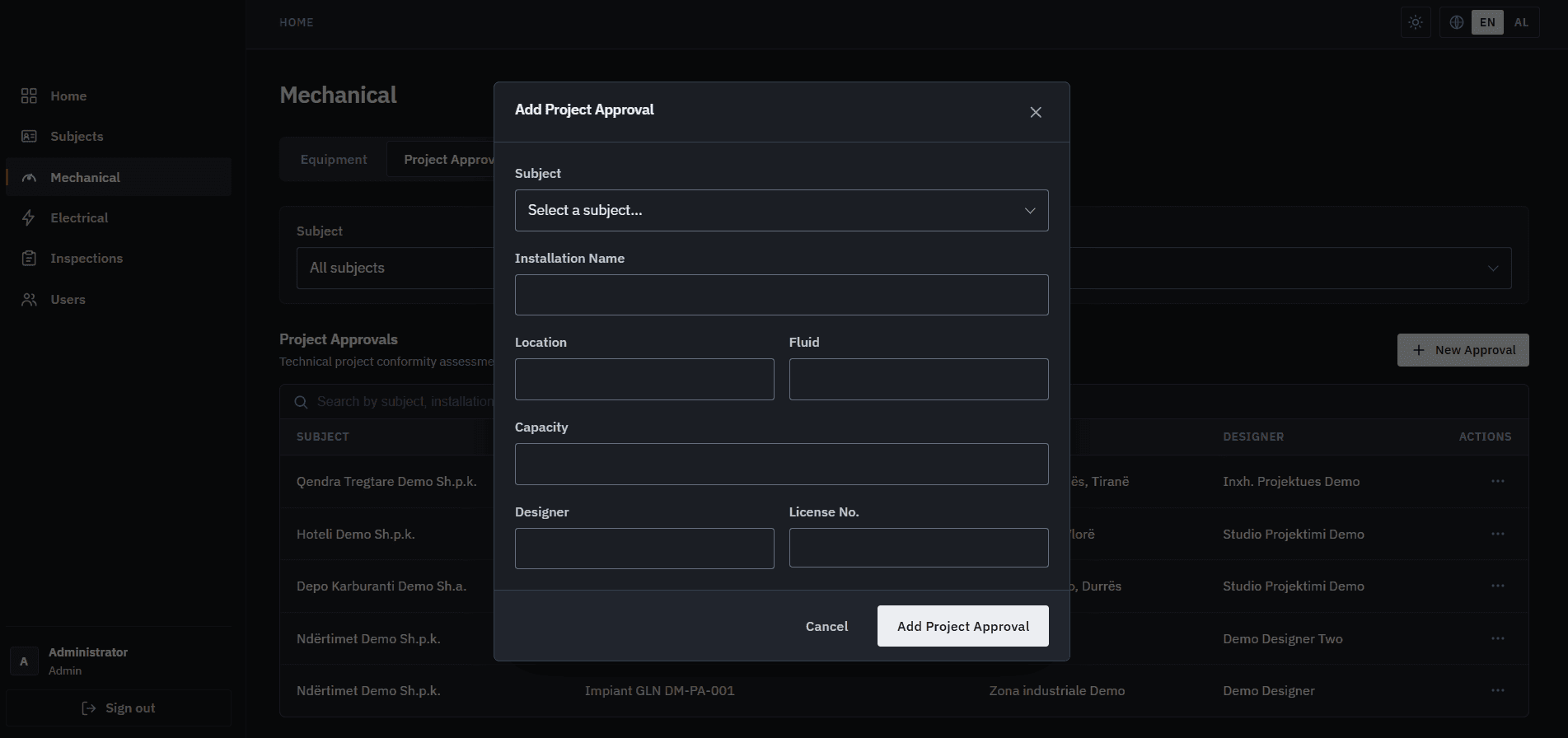The image size is (1568, 738).
Task: Click the Users people icon
Action: [x=29, y=300]
